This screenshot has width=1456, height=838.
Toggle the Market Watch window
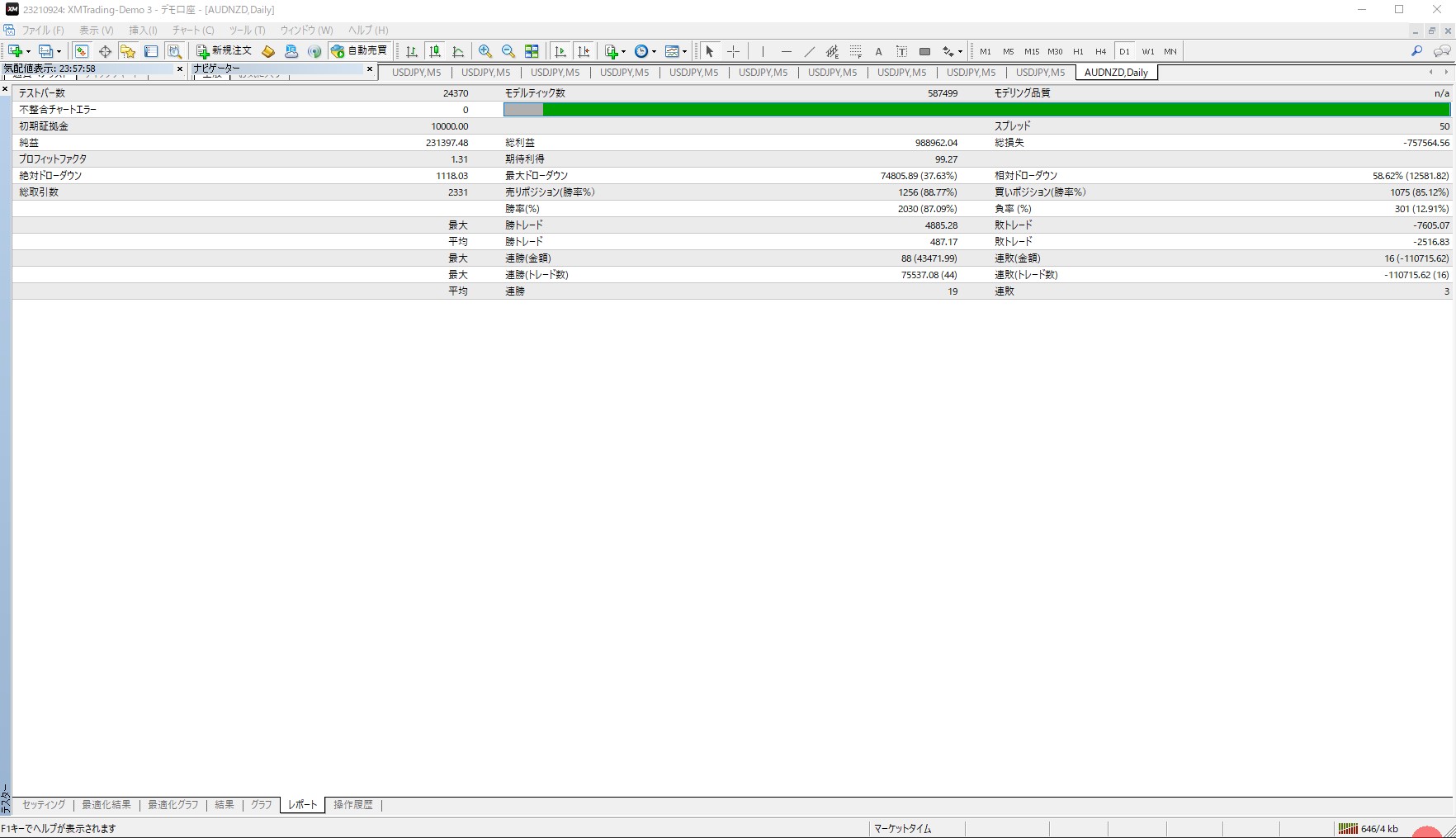[x=81, y=51]
